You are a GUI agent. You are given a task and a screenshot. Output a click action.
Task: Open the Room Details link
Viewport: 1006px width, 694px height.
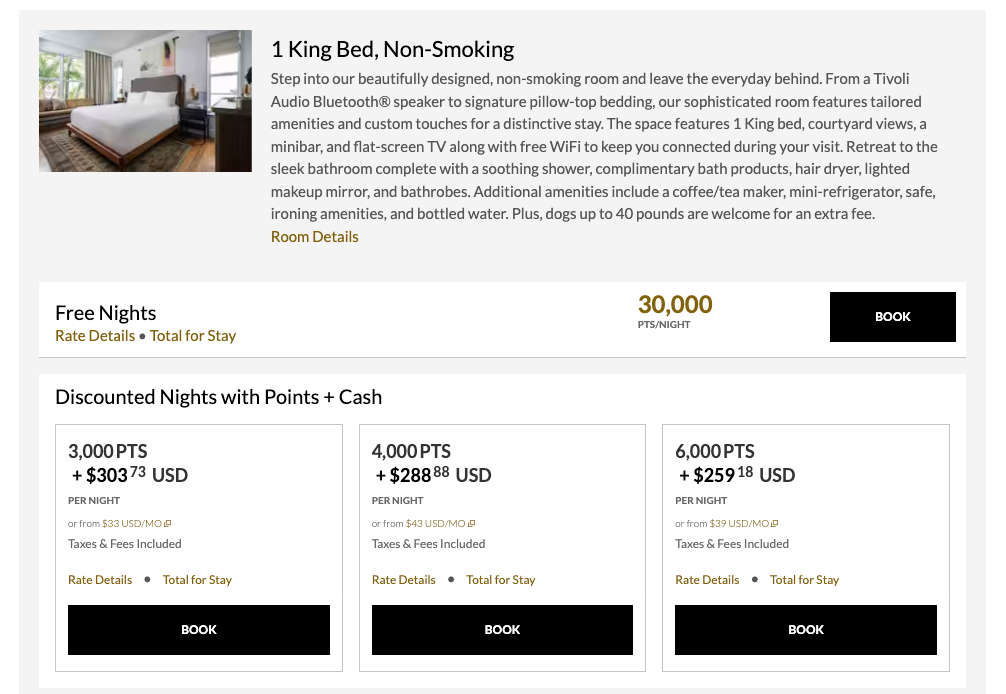314,237
